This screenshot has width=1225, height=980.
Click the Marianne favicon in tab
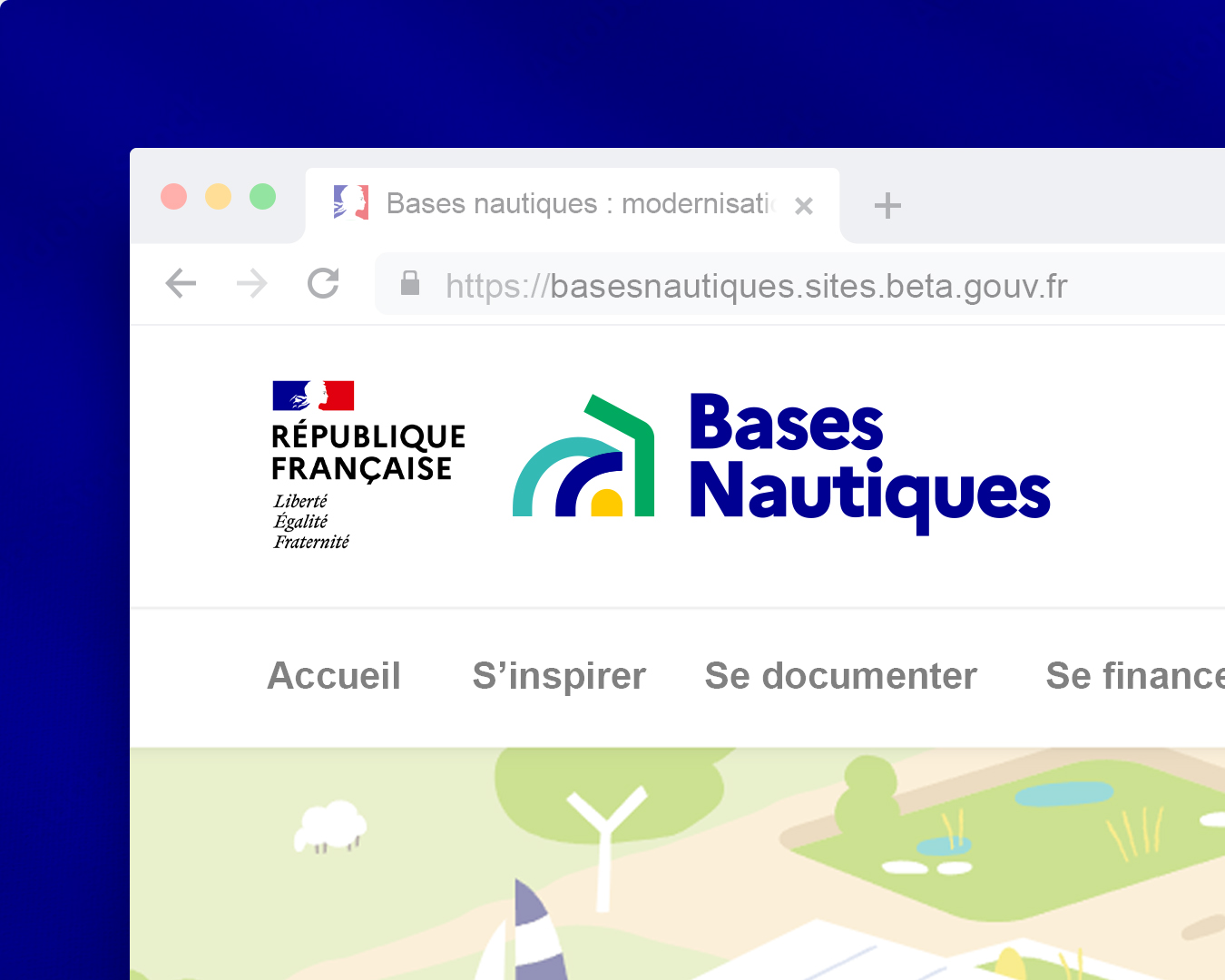[x=351, y=202]
